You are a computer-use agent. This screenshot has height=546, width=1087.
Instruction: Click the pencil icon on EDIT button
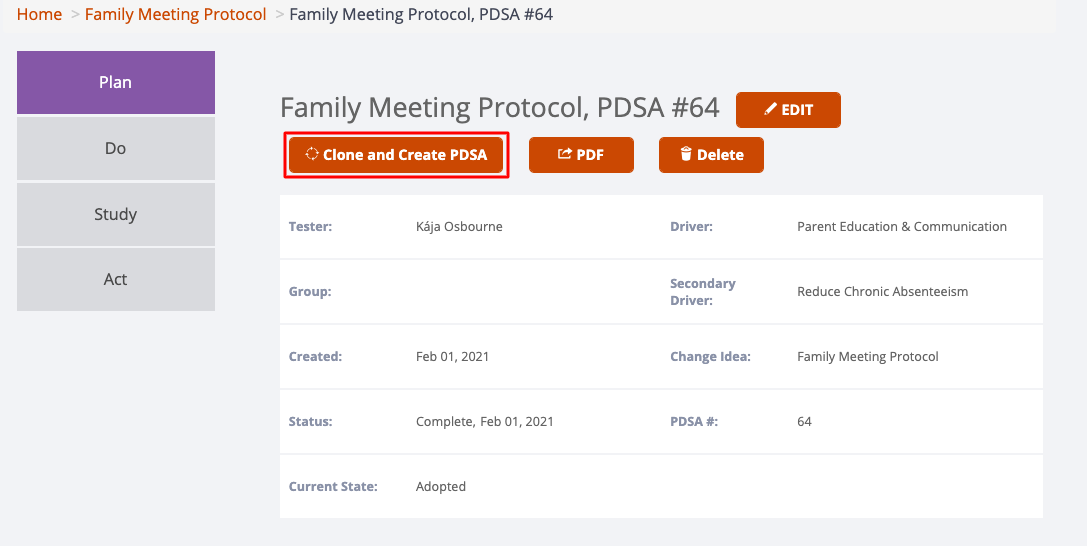point(770,109)
